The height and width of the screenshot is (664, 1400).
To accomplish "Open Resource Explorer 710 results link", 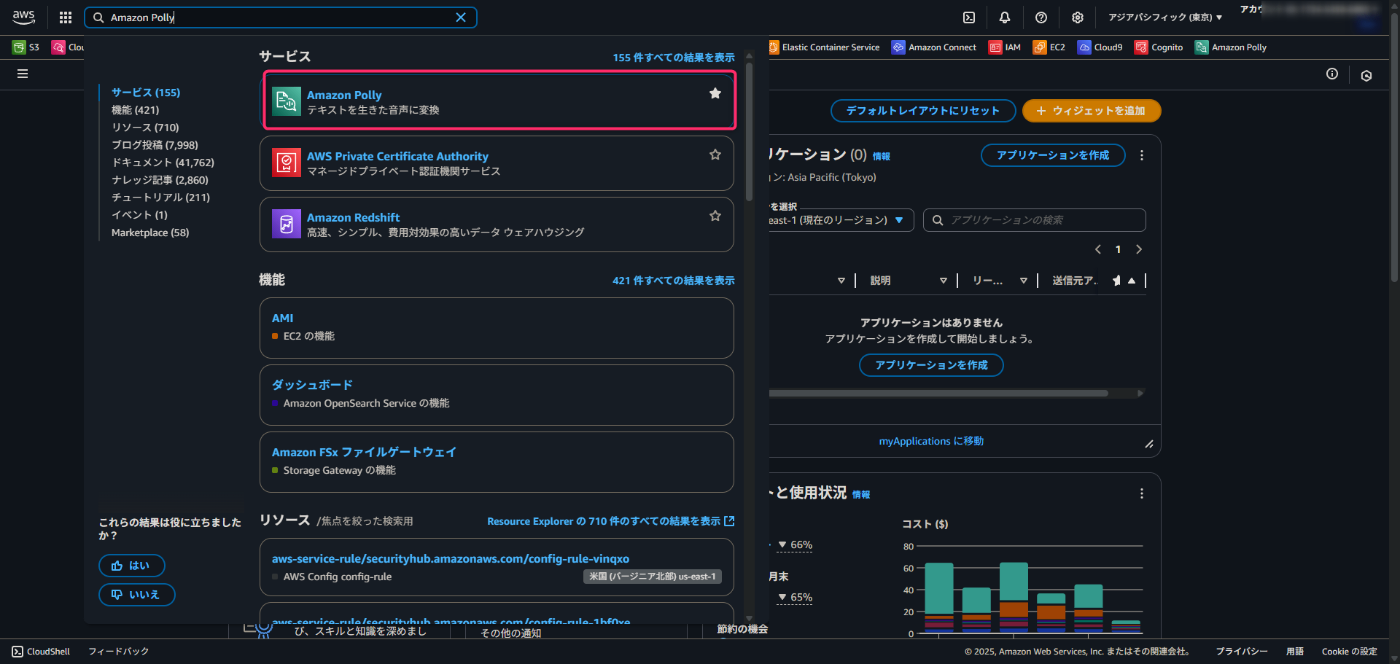I will (610, 521).
